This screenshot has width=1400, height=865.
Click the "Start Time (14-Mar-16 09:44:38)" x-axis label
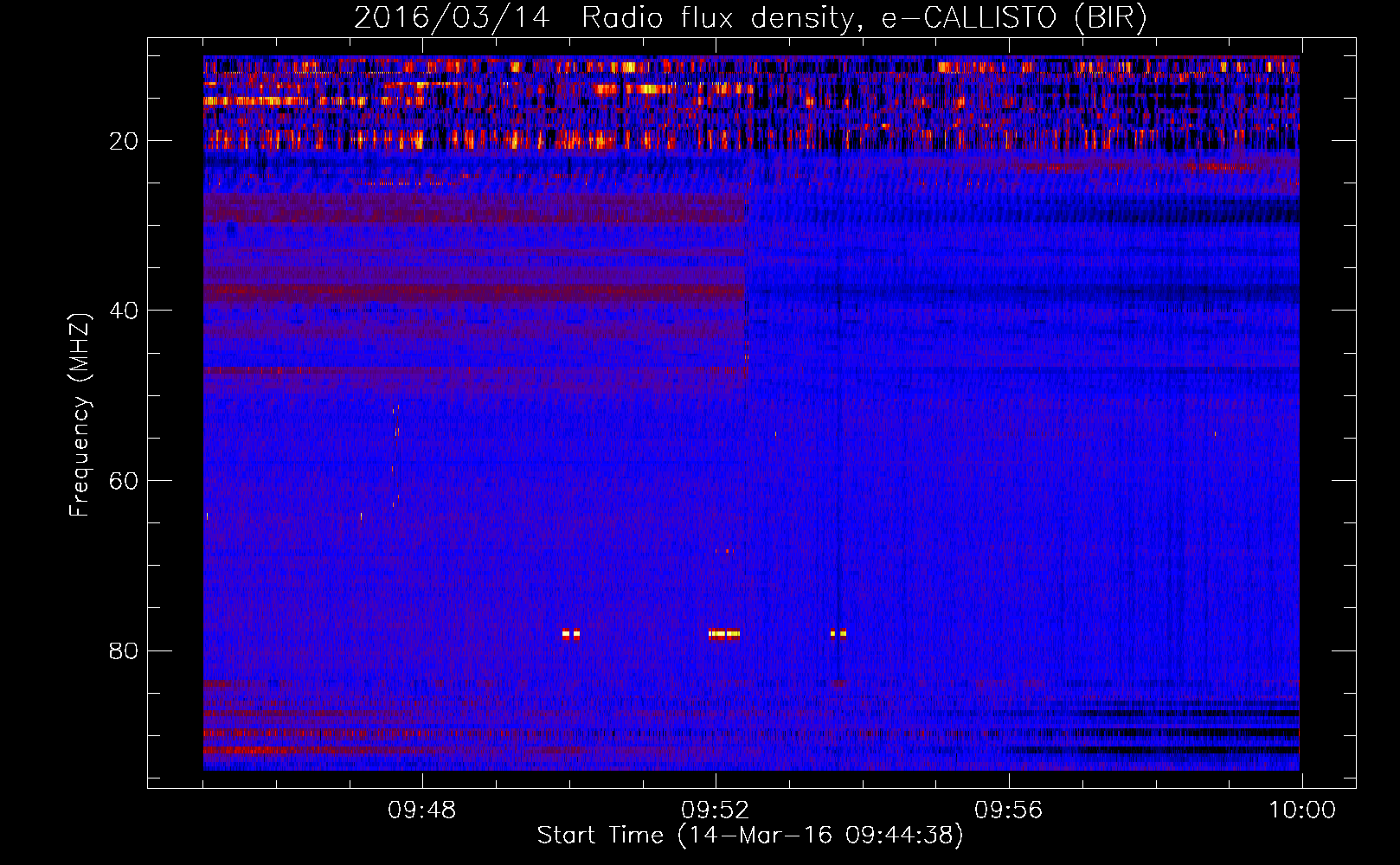point(750,836)
